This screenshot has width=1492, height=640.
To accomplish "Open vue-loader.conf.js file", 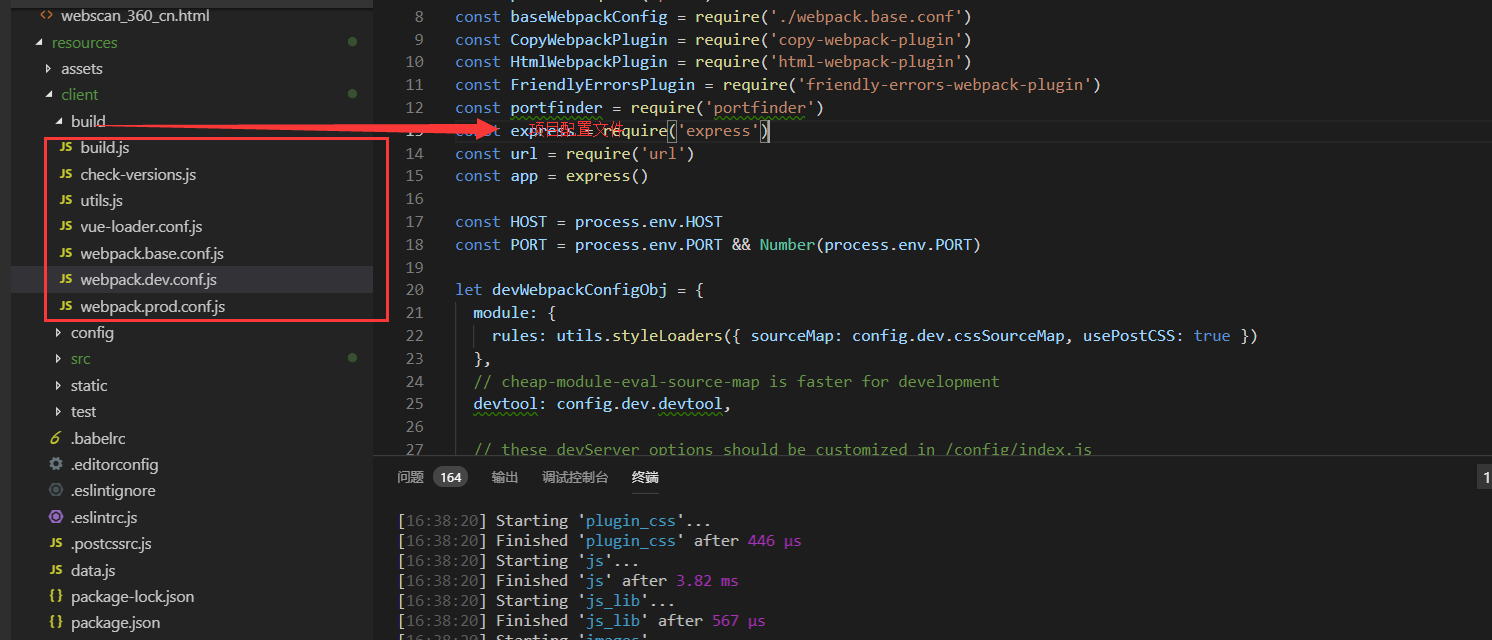I will coord(141,227).
